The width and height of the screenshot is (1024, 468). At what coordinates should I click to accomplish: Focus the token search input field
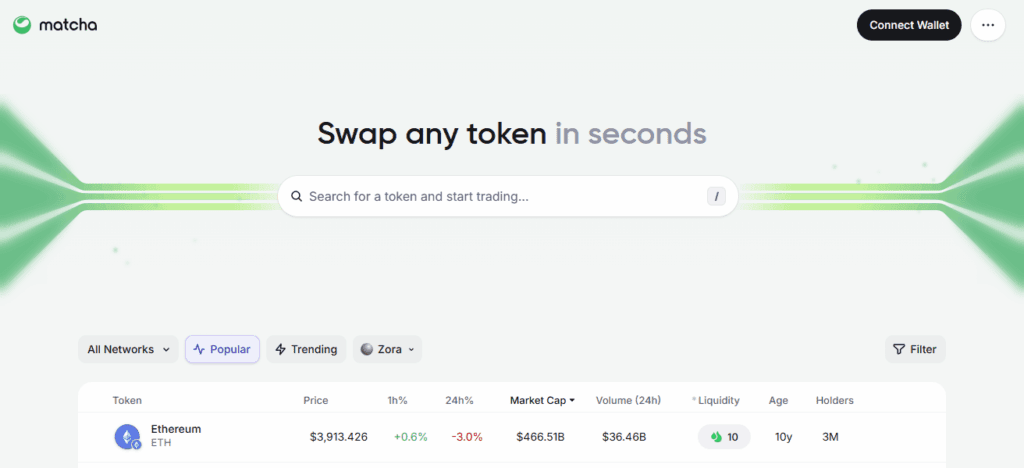[x=500, y=197]
